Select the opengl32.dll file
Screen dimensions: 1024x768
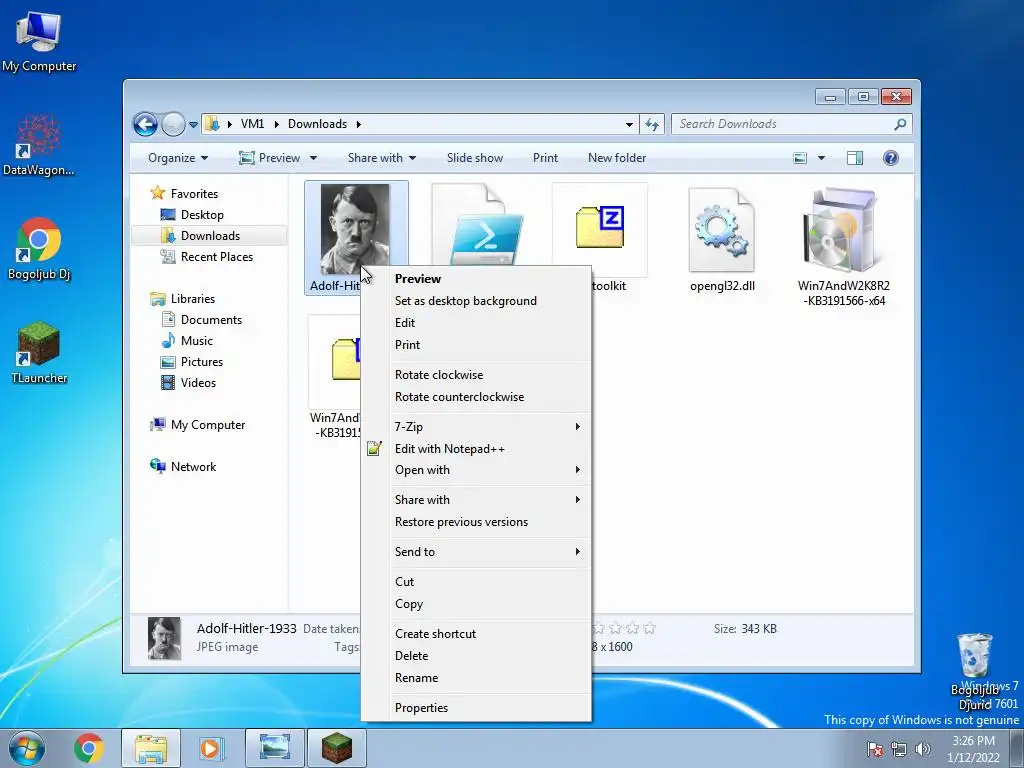coord(722,240)
